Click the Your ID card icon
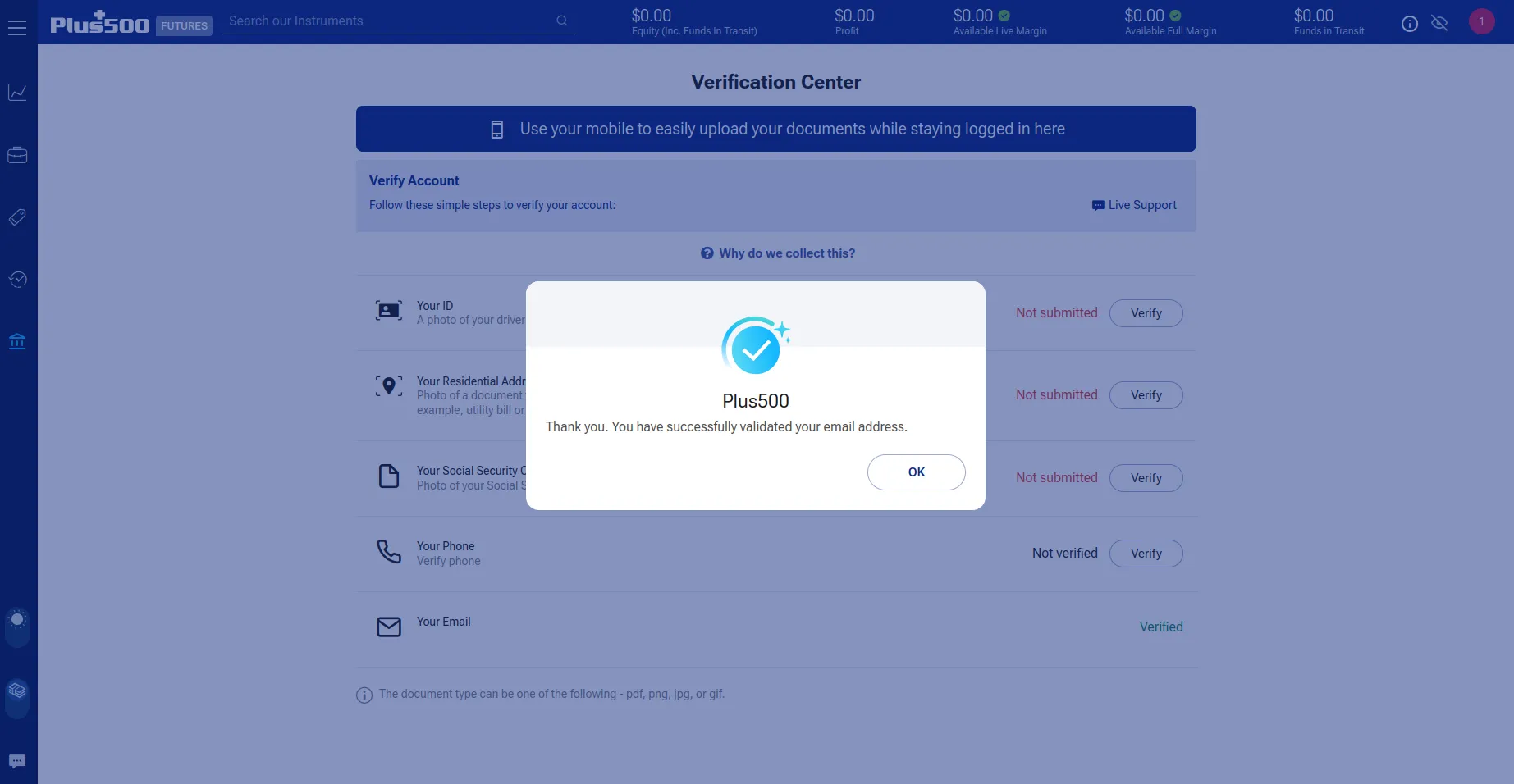The width and height of the screenshot is (1514, 784). click(x=389, y=311)
